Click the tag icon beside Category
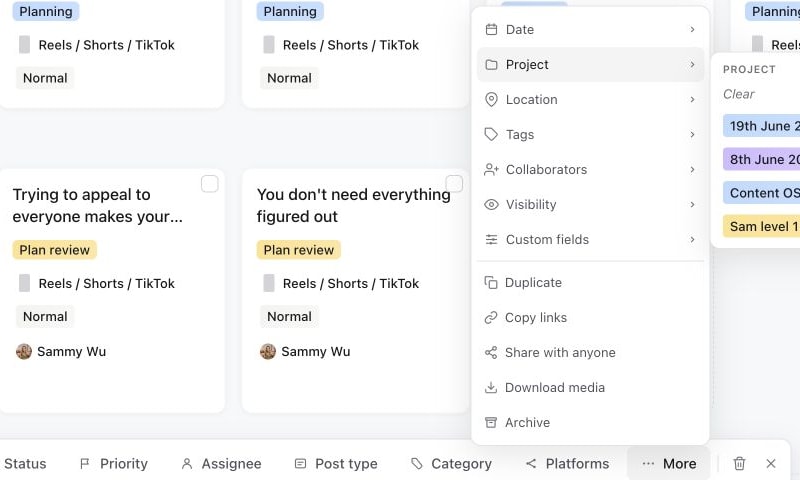 (x=417, y=463)
